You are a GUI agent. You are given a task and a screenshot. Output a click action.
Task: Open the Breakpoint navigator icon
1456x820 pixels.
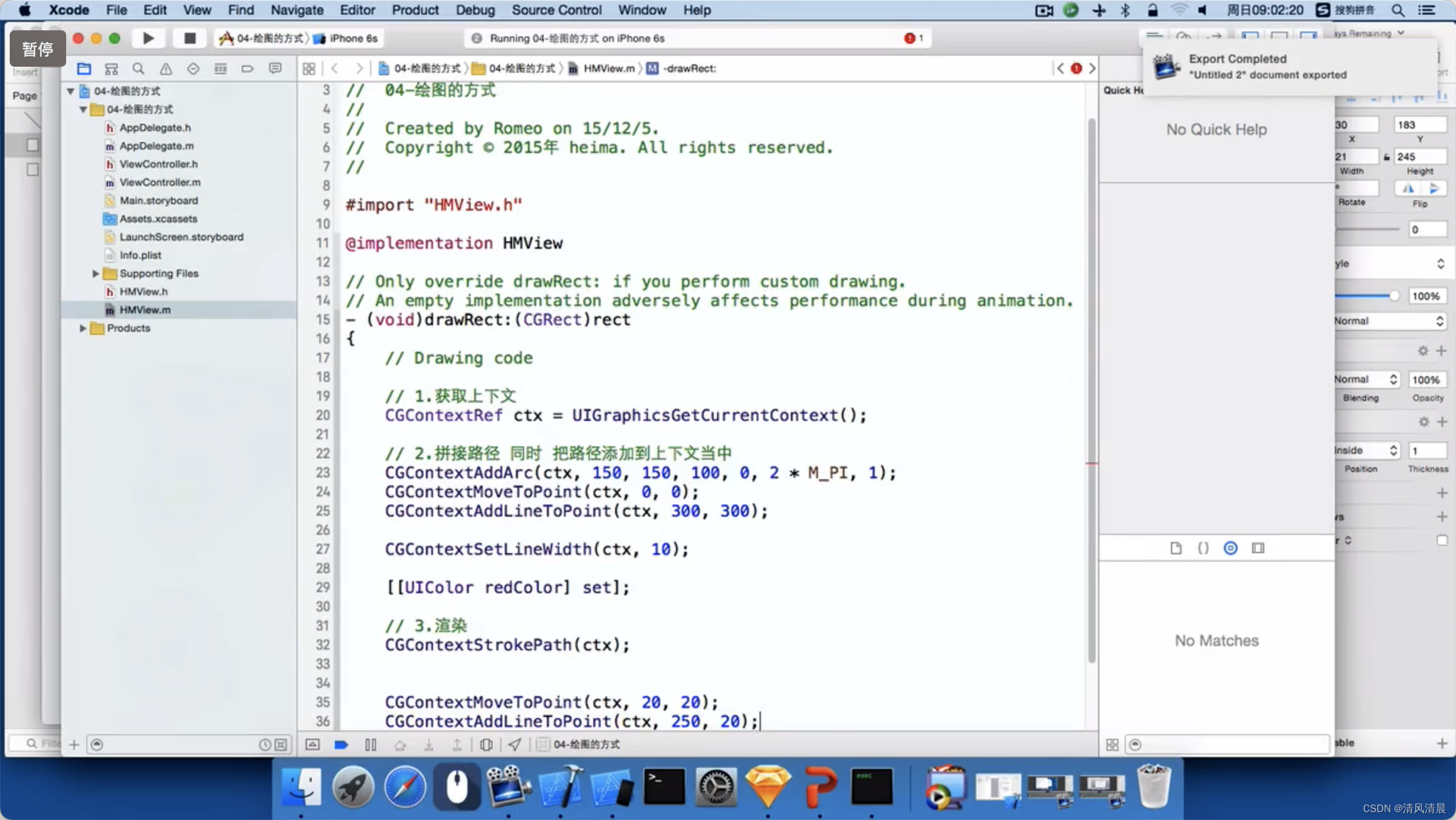[x=248, y=69]
